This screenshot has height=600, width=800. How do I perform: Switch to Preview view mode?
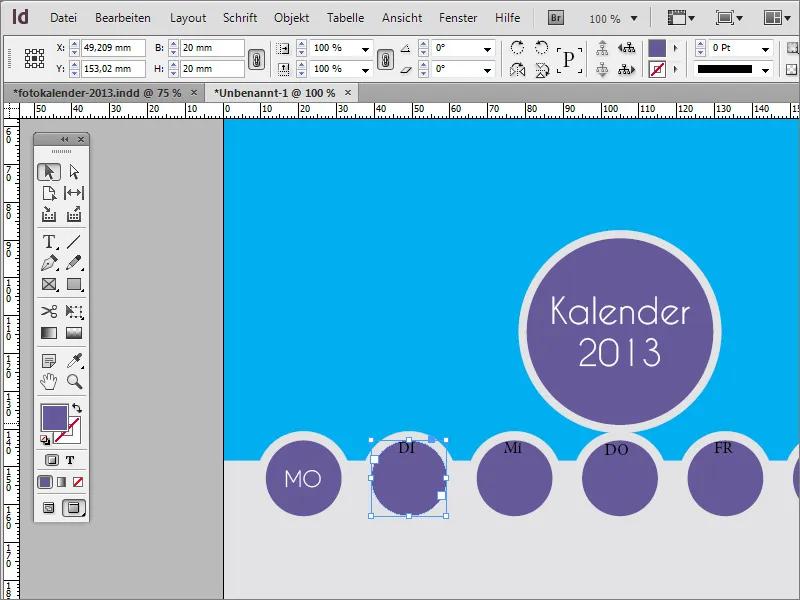73,508
